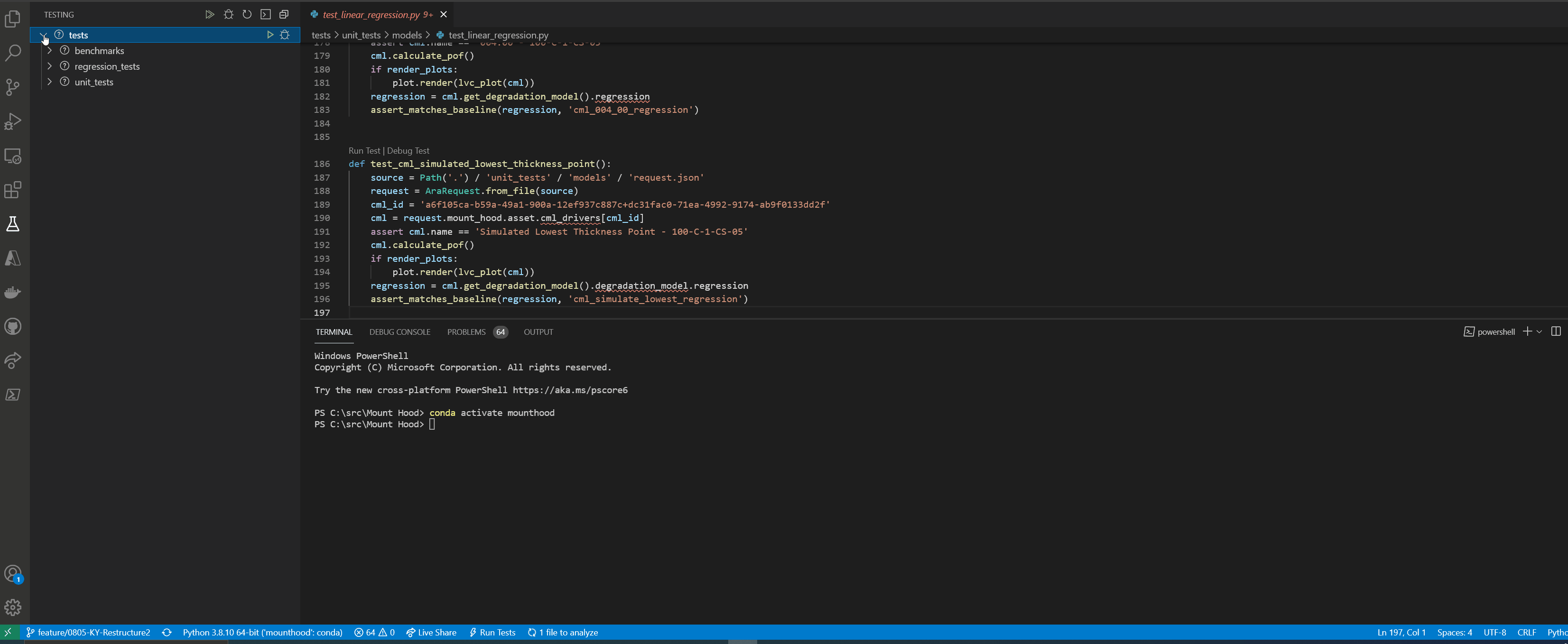The height and width of the screenshot is (644, 1568).
Task: Expand the benchmarks test node
Action: (x=49, y=51)
